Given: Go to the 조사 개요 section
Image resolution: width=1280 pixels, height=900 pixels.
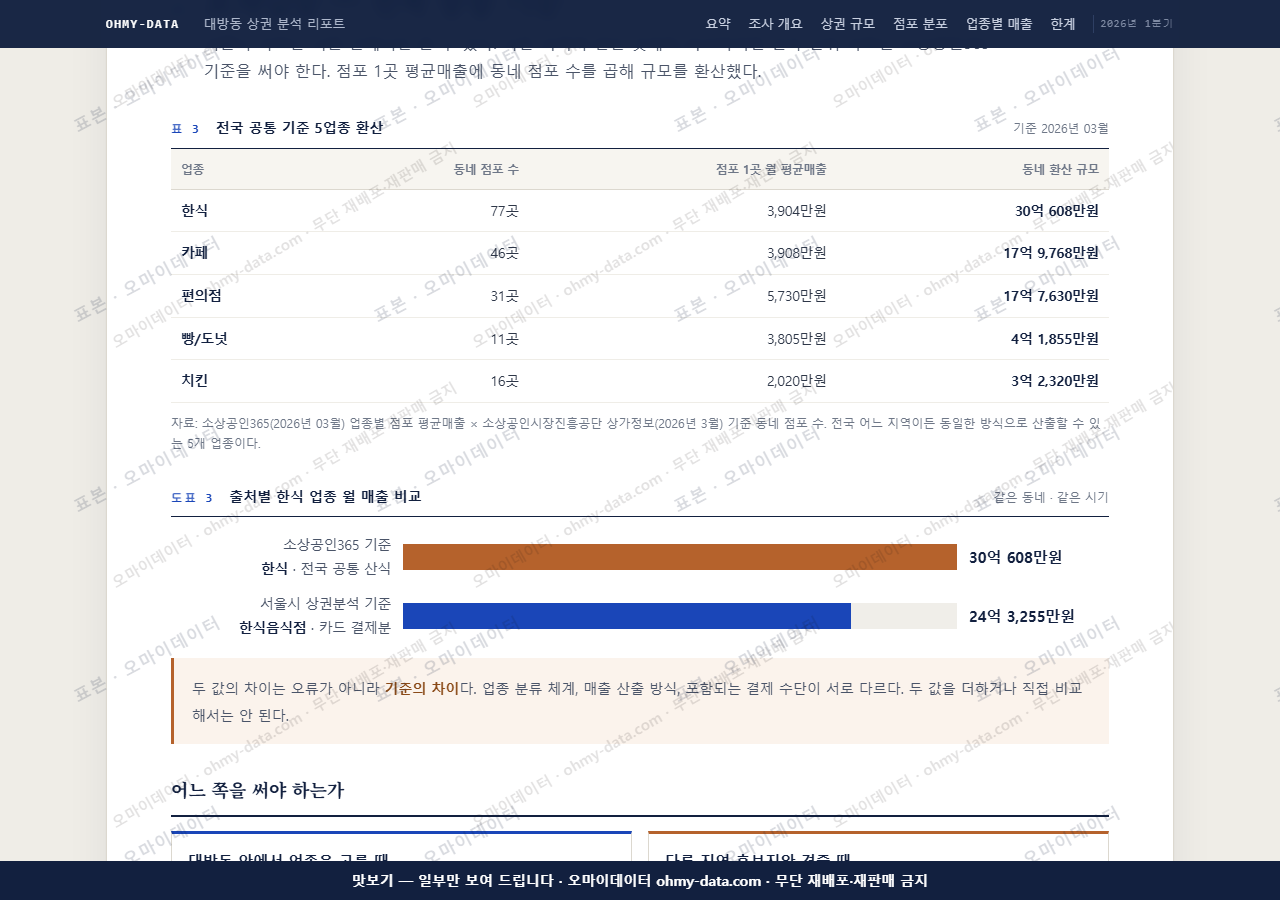Looking at the screenshot, I should [775, 24].
